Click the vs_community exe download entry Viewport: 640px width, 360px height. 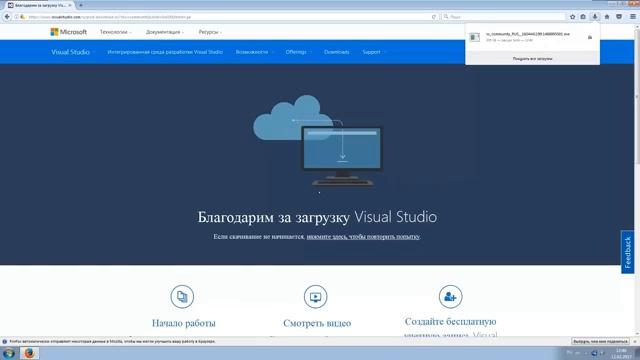532,37
